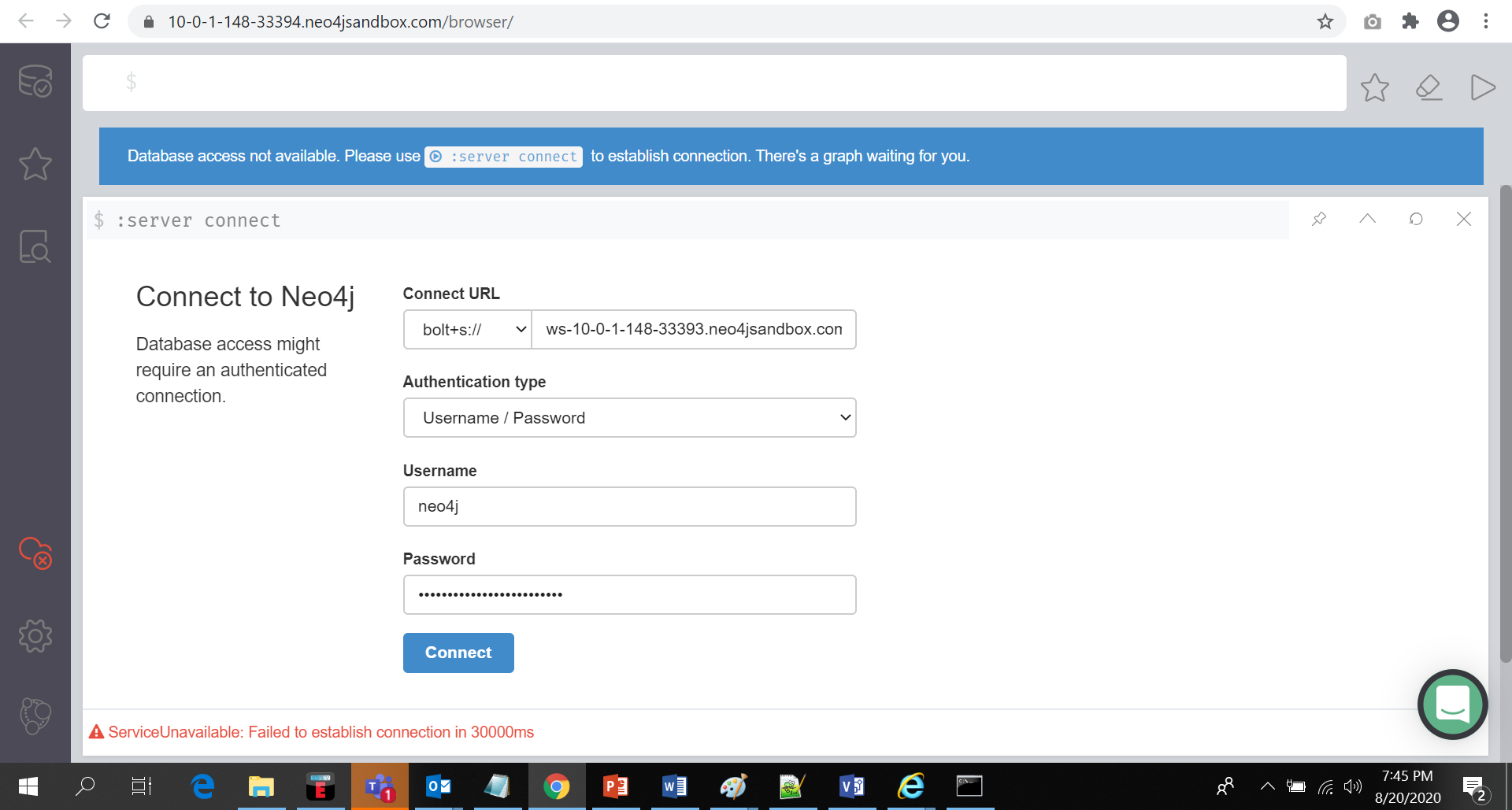
Task: Focus the command editor input
Action: coord(714,83)
